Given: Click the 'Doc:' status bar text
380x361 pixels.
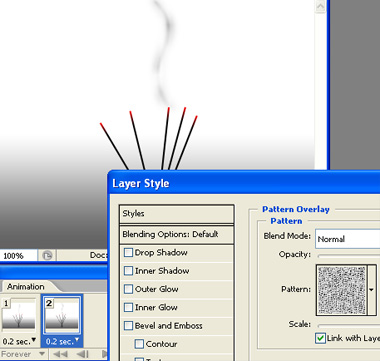Looking at the screenshot, I should tap(99, 255).
